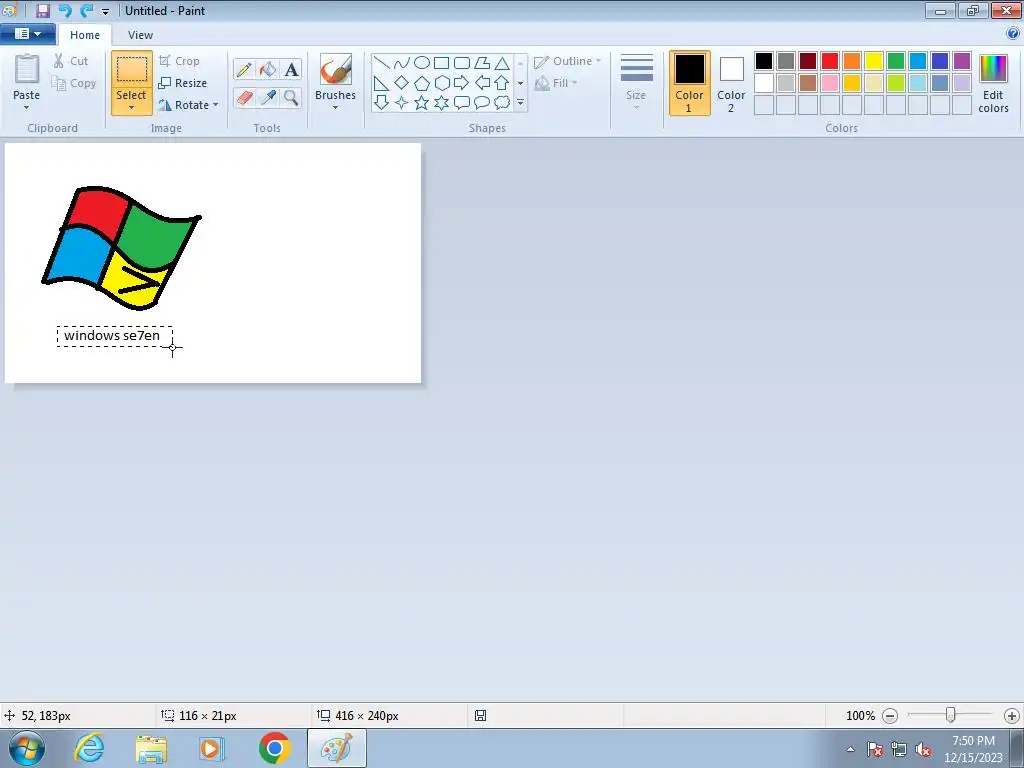Click the zoom slider handle
The image size is (1024, 768).
[x=951, y=716]
